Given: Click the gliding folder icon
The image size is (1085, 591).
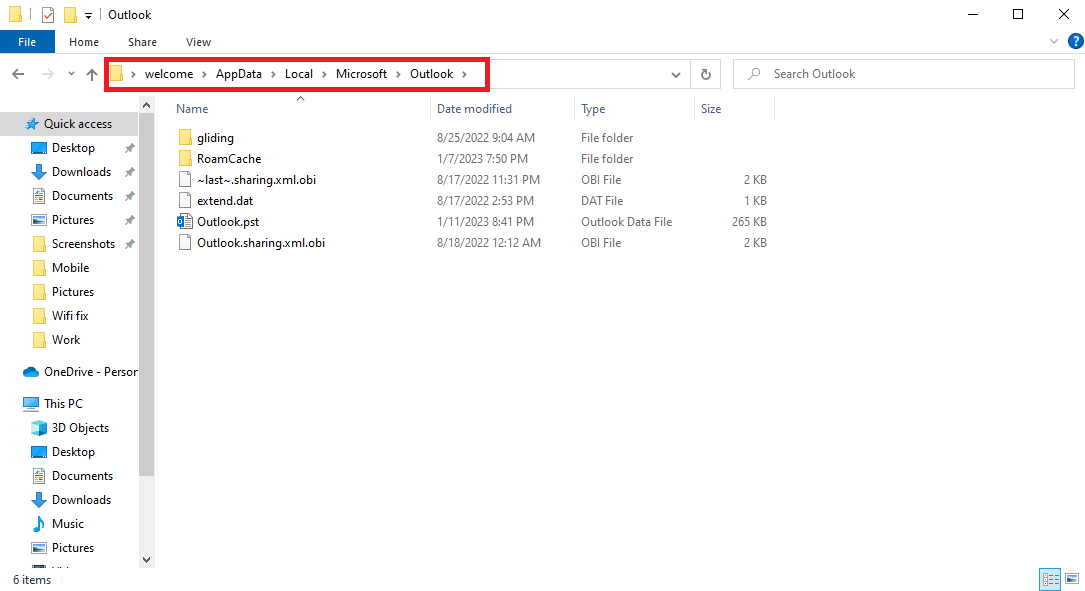Looking at the screenshot, I should [185, 138].
